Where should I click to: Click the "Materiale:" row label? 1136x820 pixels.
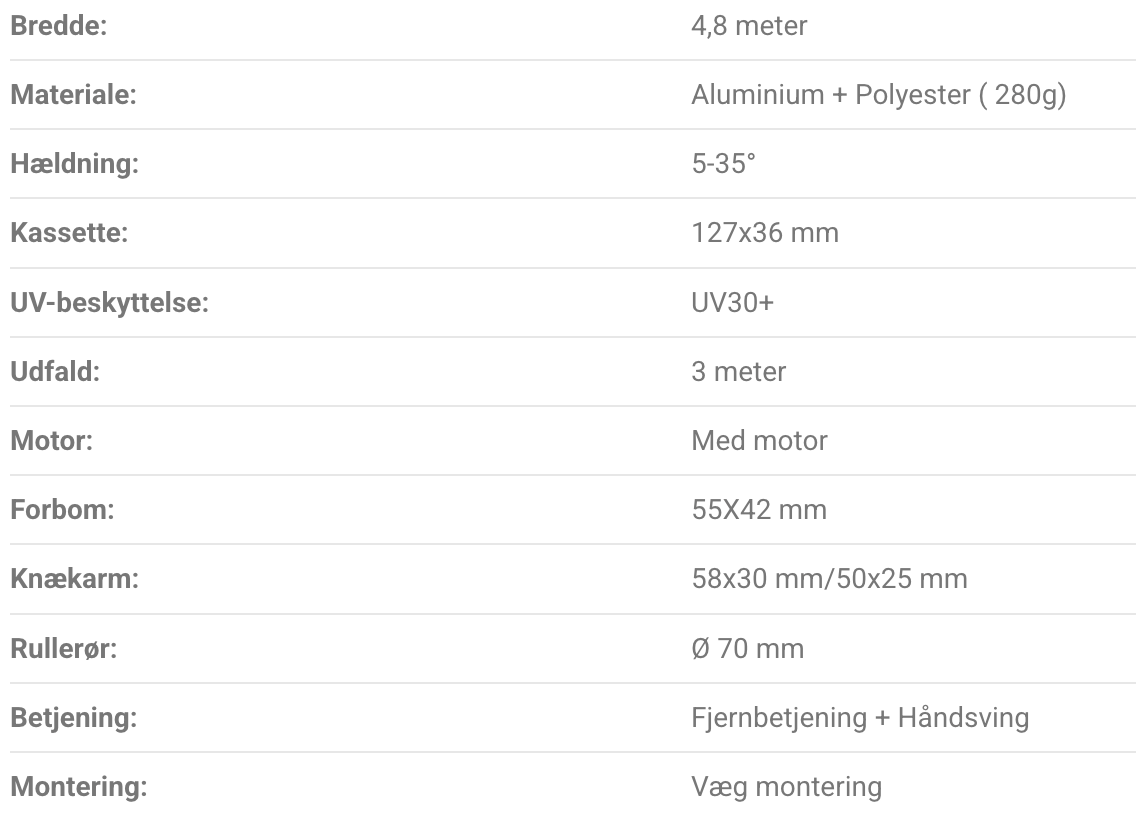73,95
